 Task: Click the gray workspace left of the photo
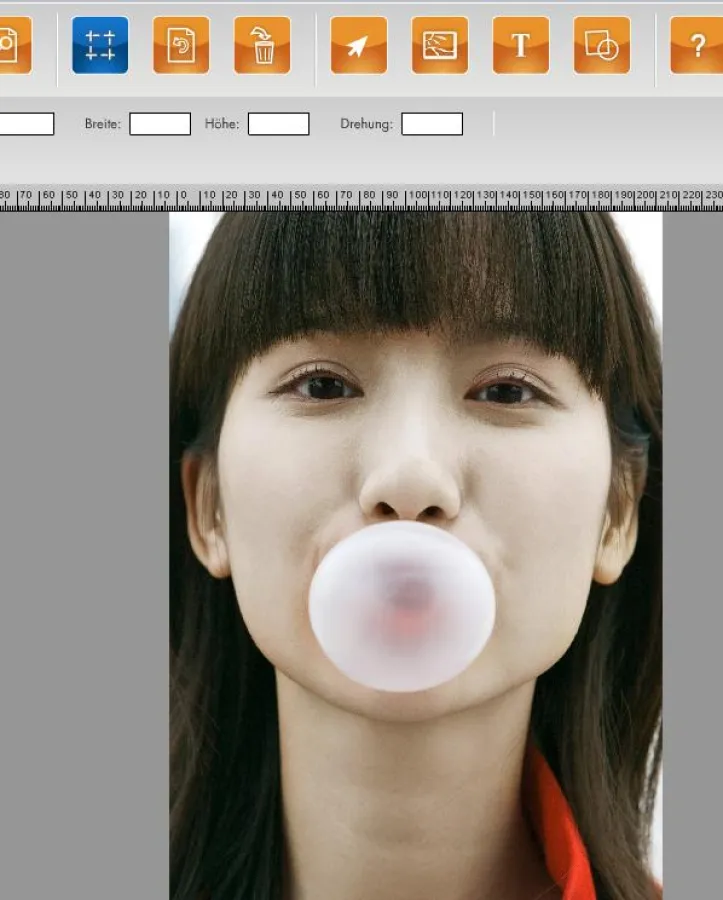pyautogui.click(x=84, y=550)
